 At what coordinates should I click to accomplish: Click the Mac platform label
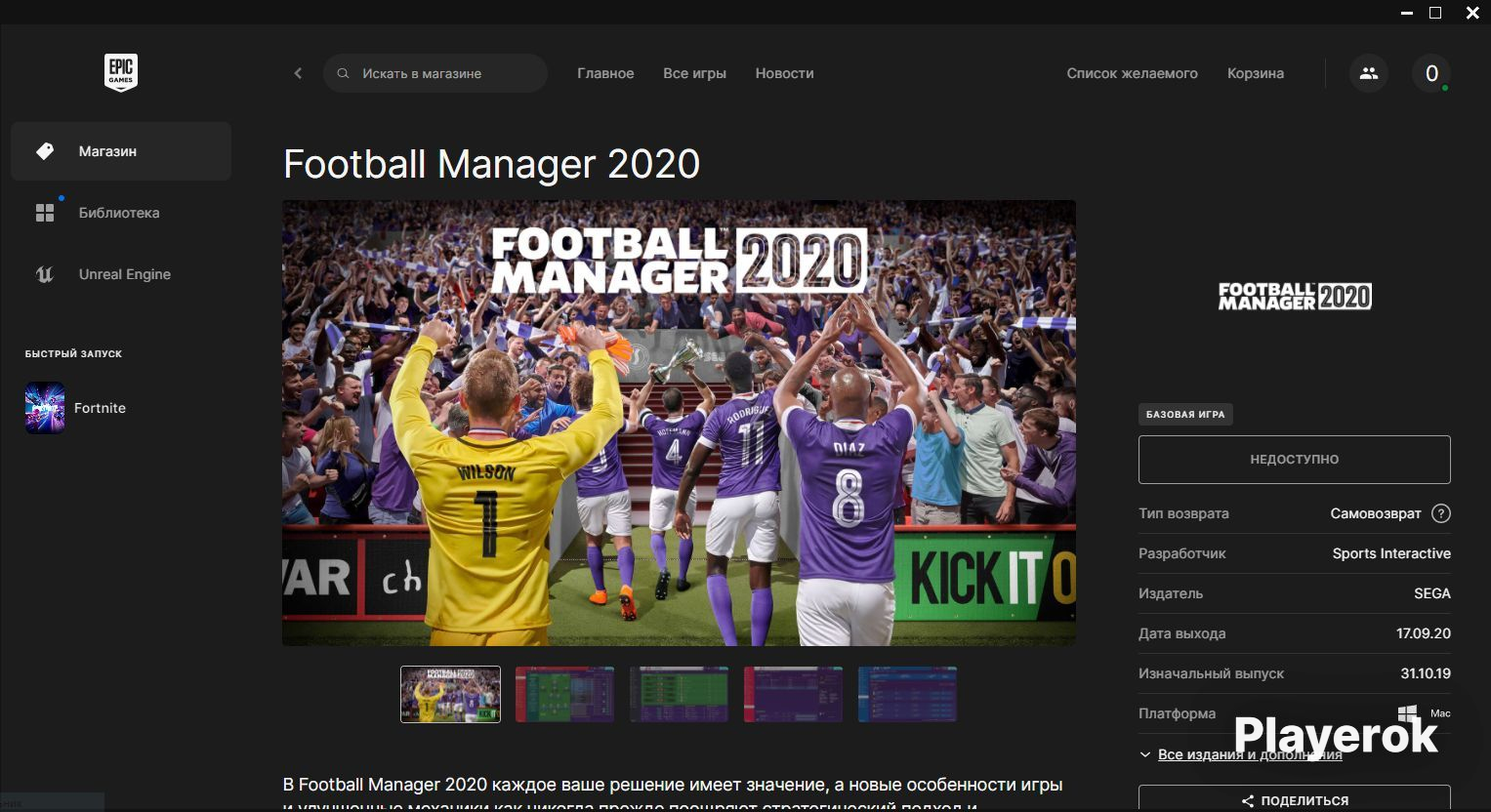(1440, 713)
